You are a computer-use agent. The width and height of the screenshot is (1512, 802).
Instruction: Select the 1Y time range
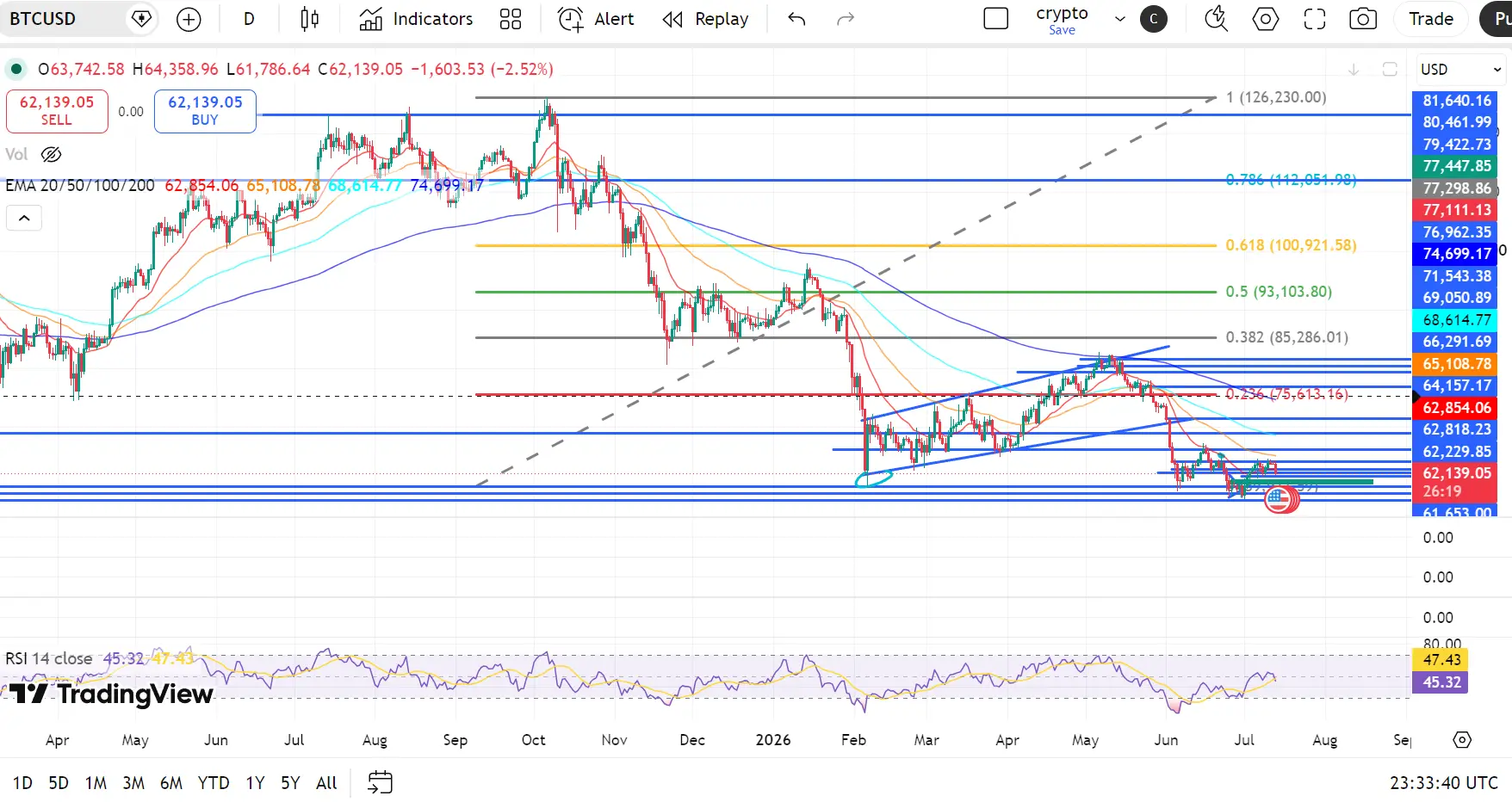[255, 783]
